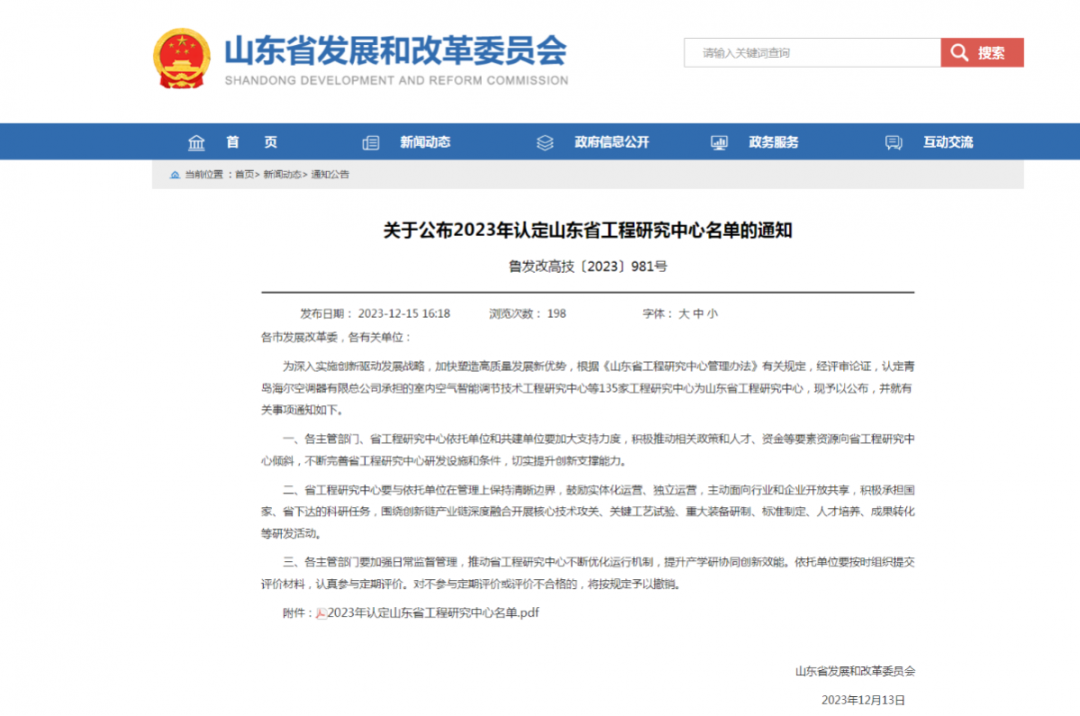Screen dimensions: 1080x716
Task: Click the national emblem logo
Action: click(182, 58)
